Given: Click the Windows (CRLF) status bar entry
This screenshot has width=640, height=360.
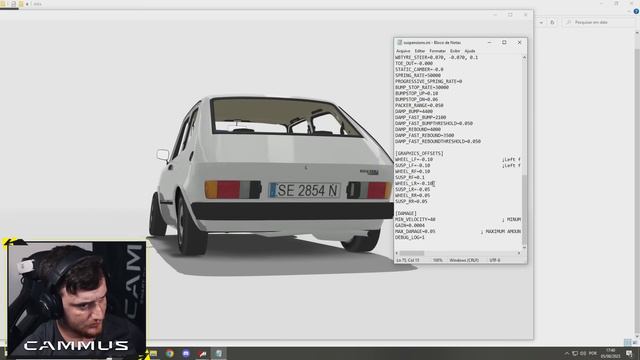Looking at the screenshot, I should 464,260.
